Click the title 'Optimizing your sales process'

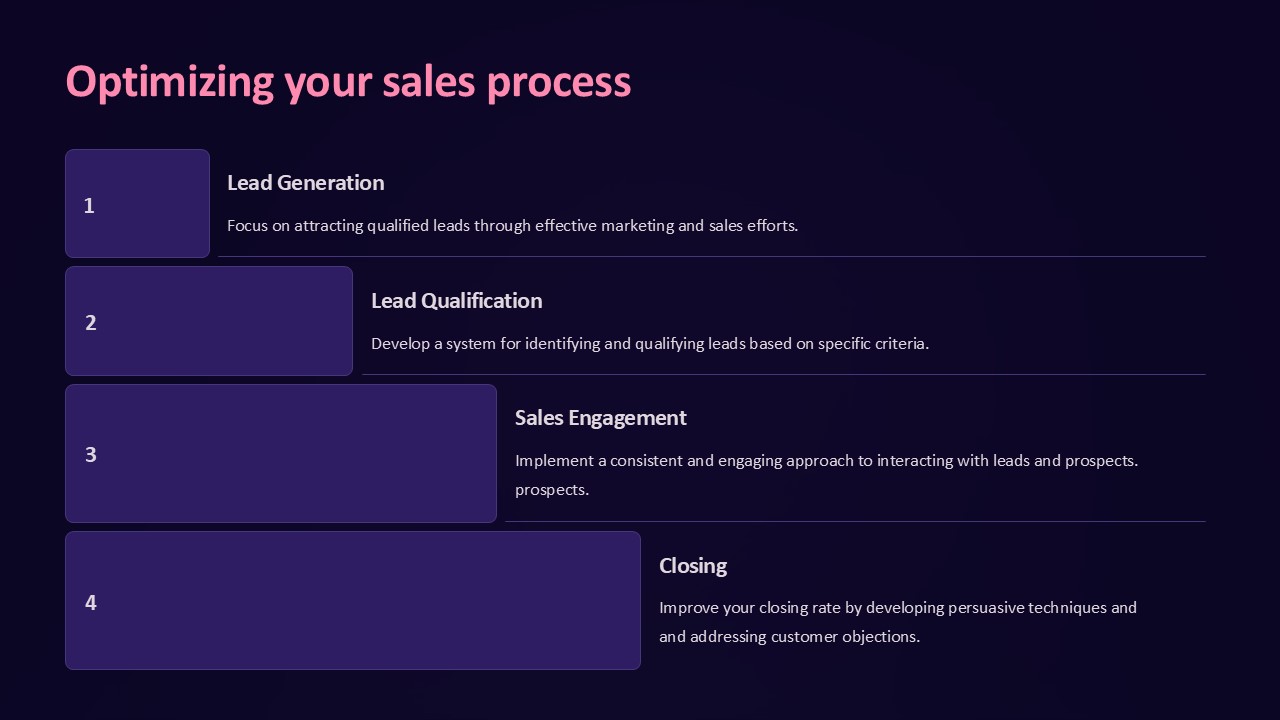coord(348,82)
